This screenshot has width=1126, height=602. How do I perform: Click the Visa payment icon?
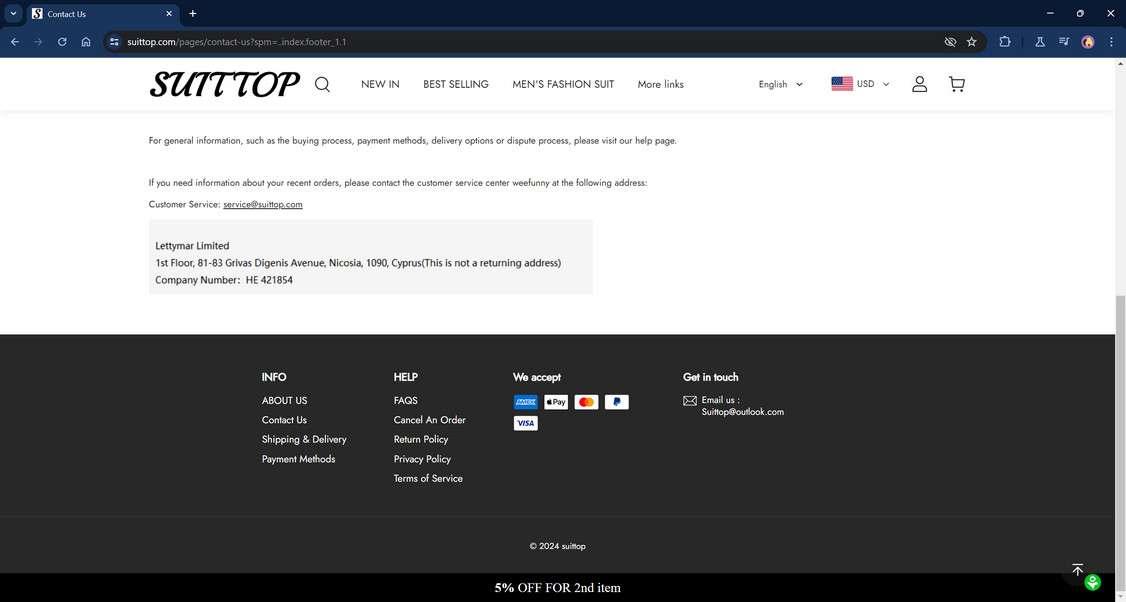tap(526, 423)
